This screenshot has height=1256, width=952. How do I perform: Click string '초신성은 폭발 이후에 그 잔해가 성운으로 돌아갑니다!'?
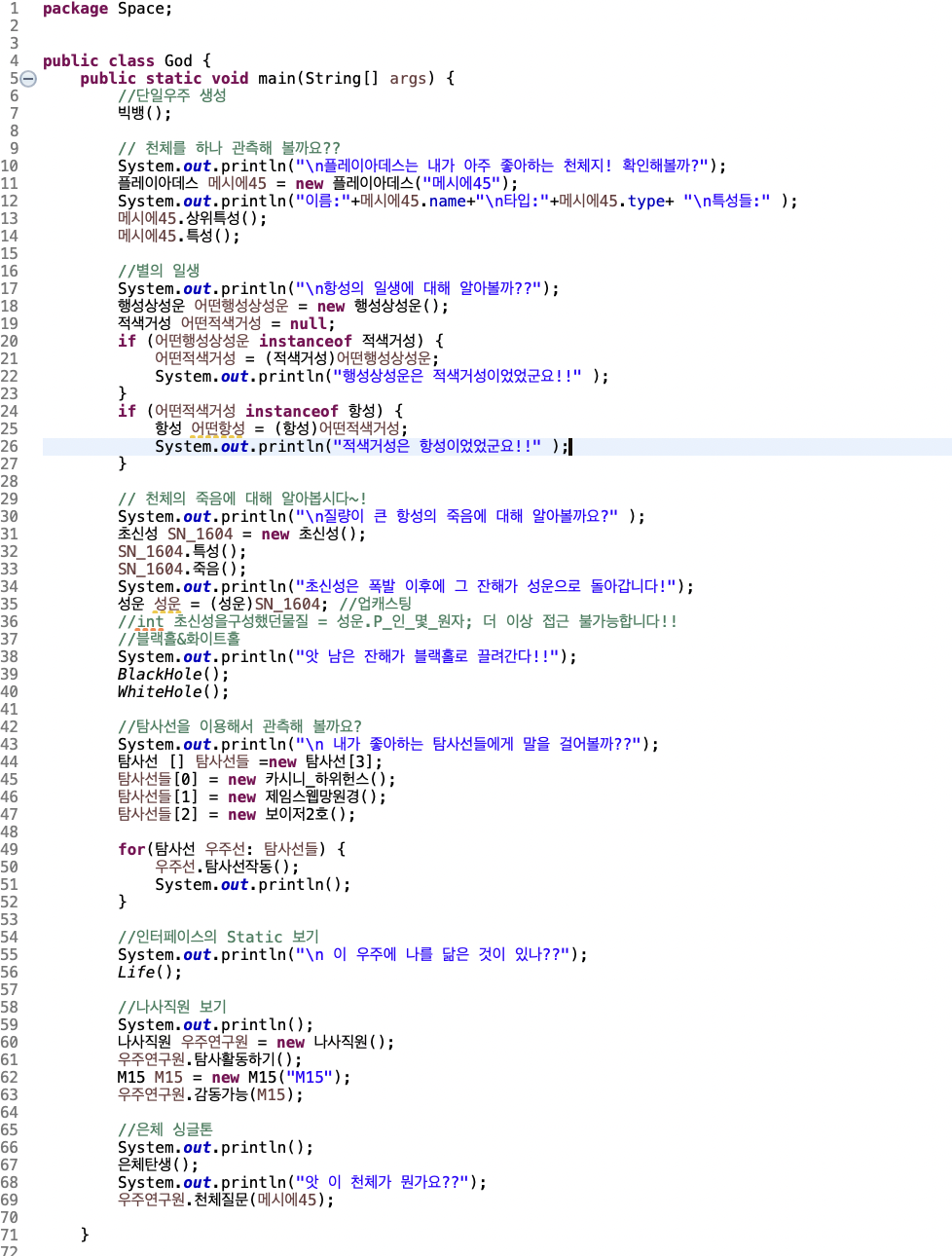click(486, 587)
